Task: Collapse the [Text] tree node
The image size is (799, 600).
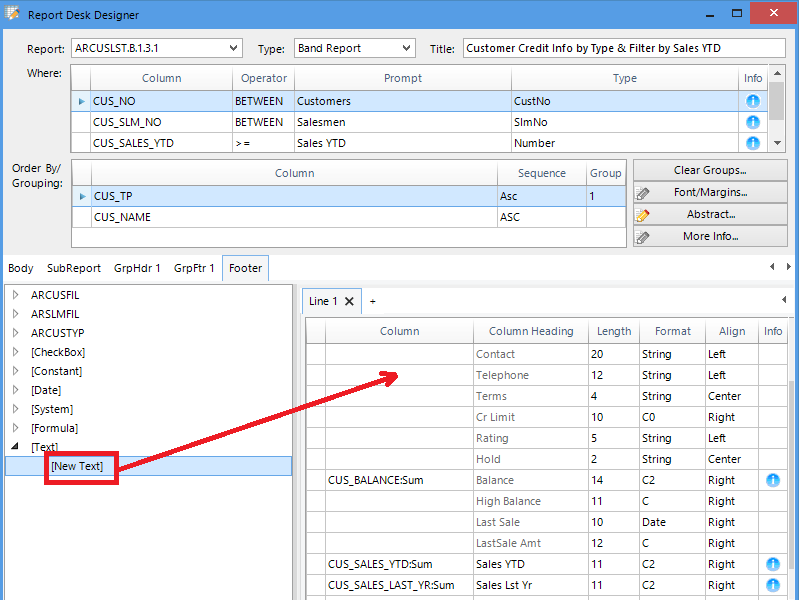Action: click(16, 447)
